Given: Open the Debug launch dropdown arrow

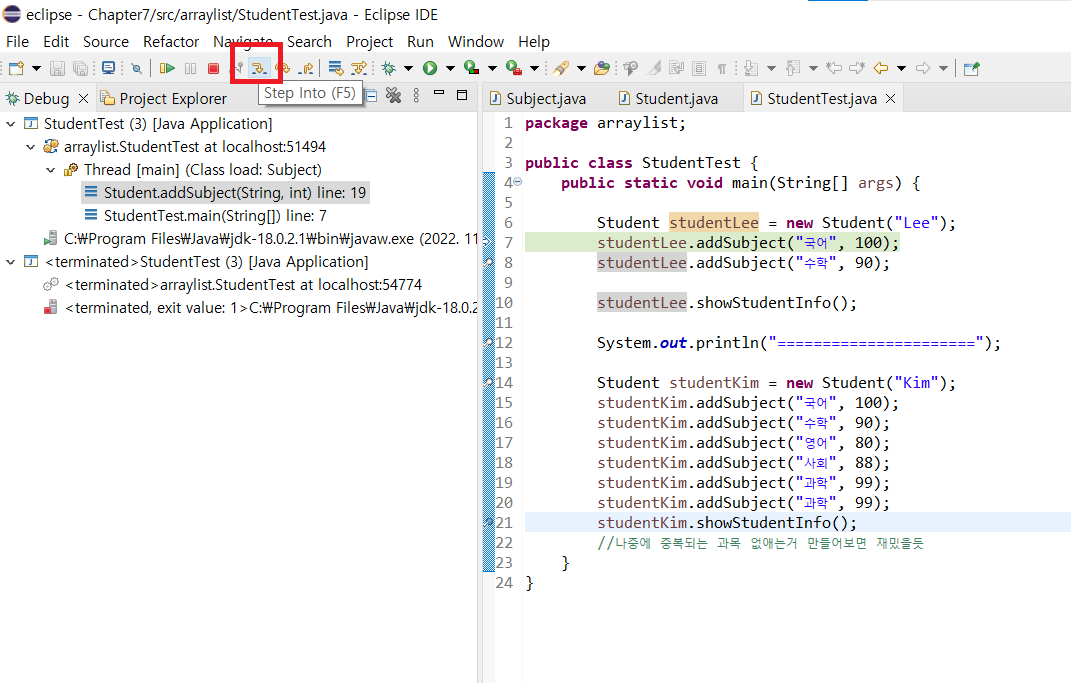Looking at the screenshot, I should (408, 68).
